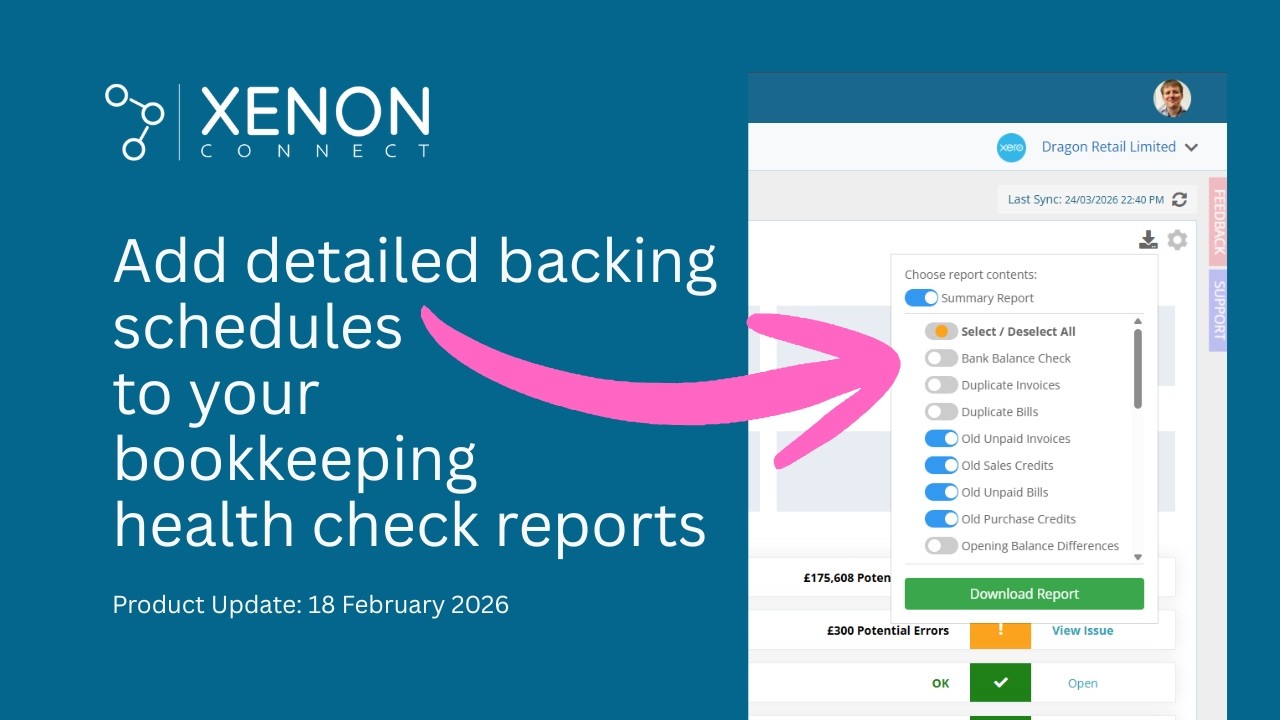Image resolution: width=1280 pixels, height=720 pixels.
Task: Enable the Duplicate Invoices toggle
Action: [941, 385]
